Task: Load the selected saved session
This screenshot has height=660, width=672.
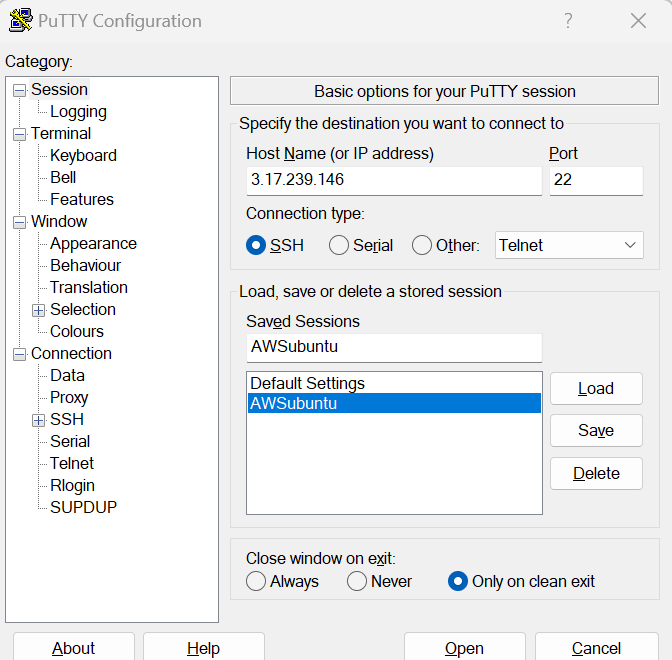Action: pos(596,389)
